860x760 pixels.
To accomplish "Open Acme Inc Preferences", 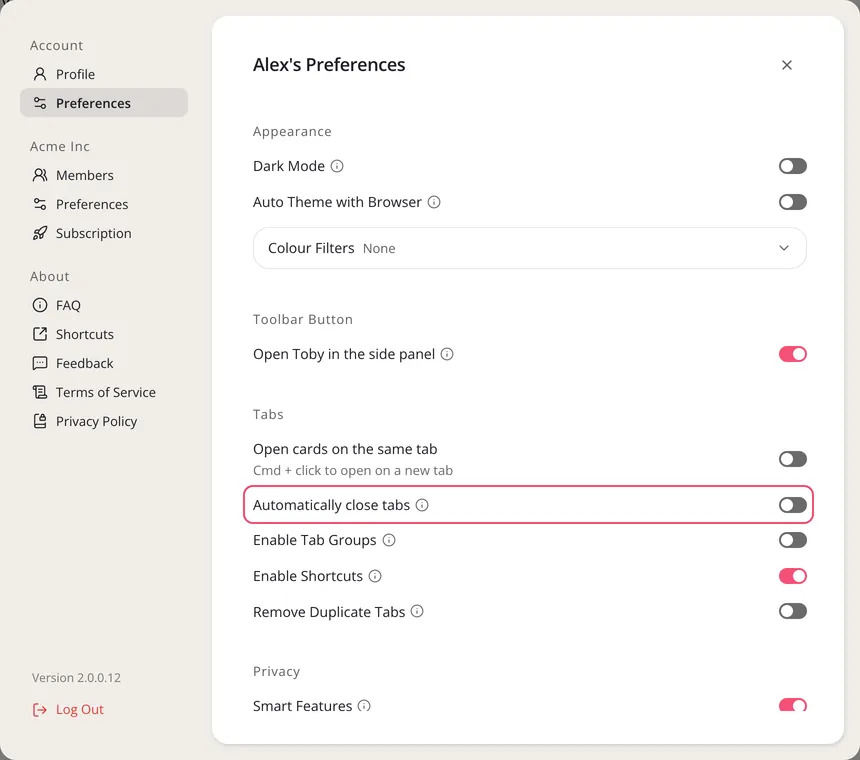I will coord(104,204).
